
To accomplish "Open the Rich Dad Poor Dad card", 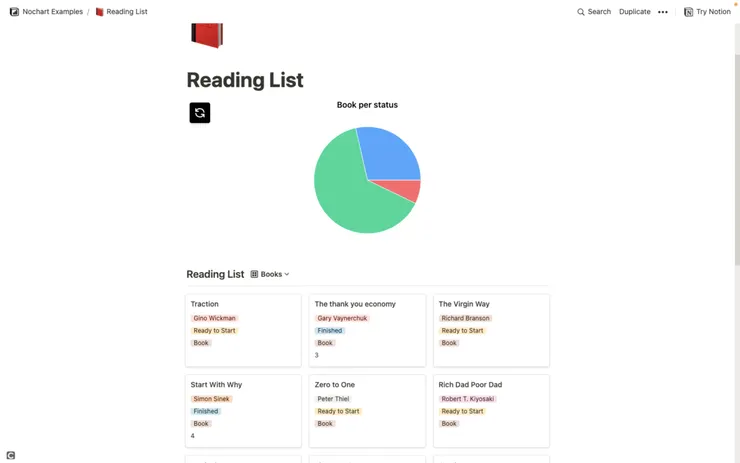I will tap(491, 410).
